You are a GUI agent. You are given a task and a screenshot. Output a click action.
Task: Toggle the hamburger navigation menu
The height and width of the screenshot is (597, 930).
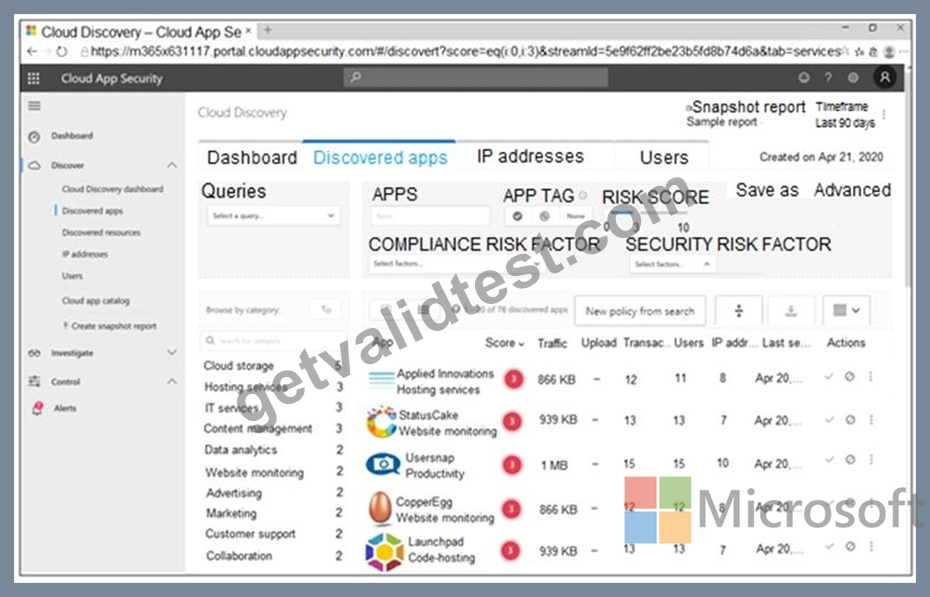point(34,106)
